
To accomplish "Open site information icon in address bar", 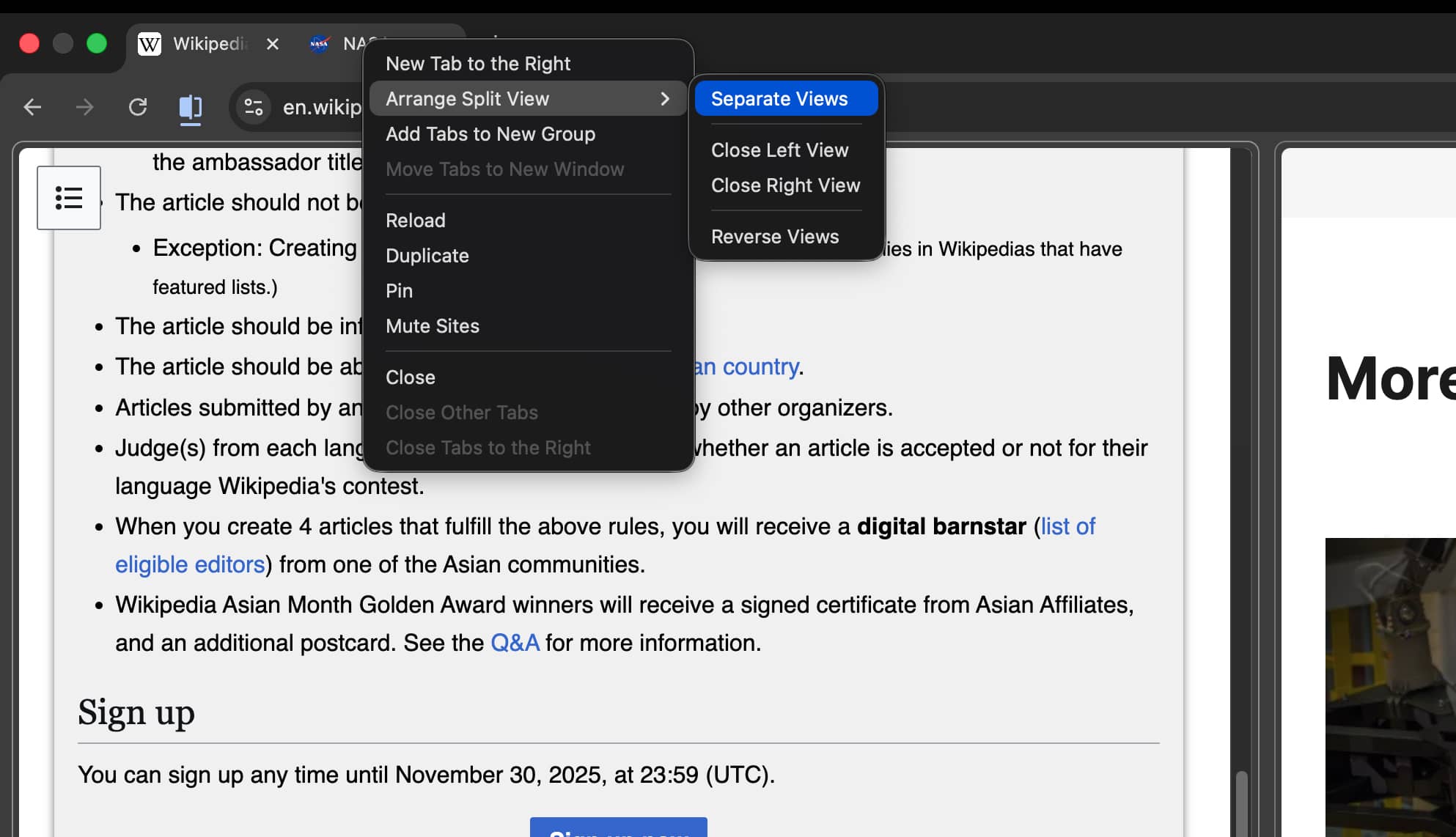I will tap(254, 108).
